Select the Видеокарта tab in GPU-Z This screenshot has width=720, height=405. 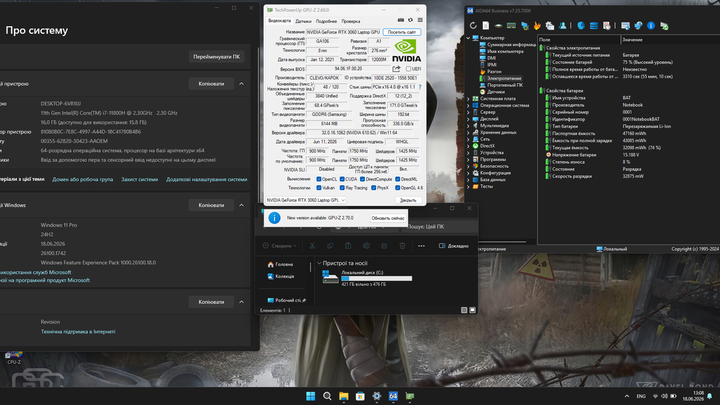(279, 21)
